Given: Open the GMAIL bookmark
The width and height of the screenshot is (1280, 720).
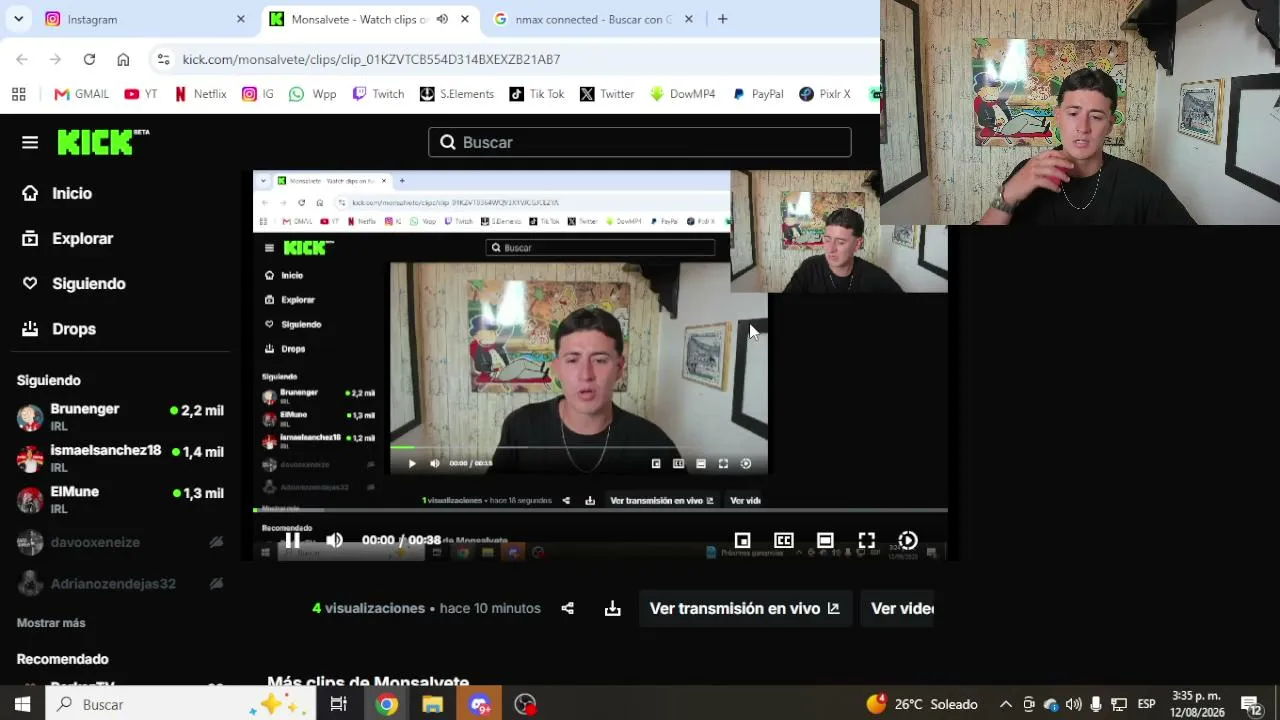Looking at the screenshot, I should click(81, 94).
